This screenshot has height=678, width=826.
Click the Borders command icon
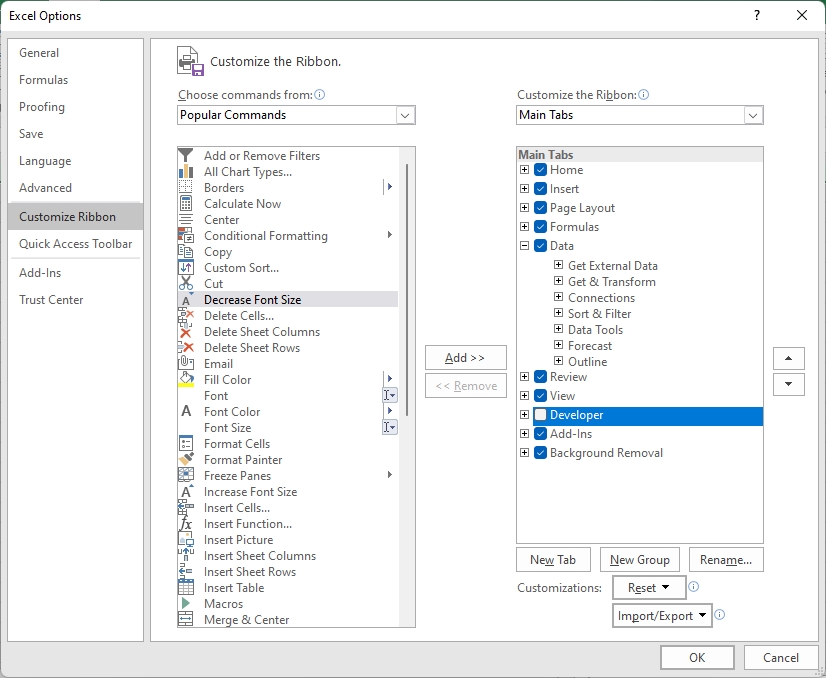[185, 188]
